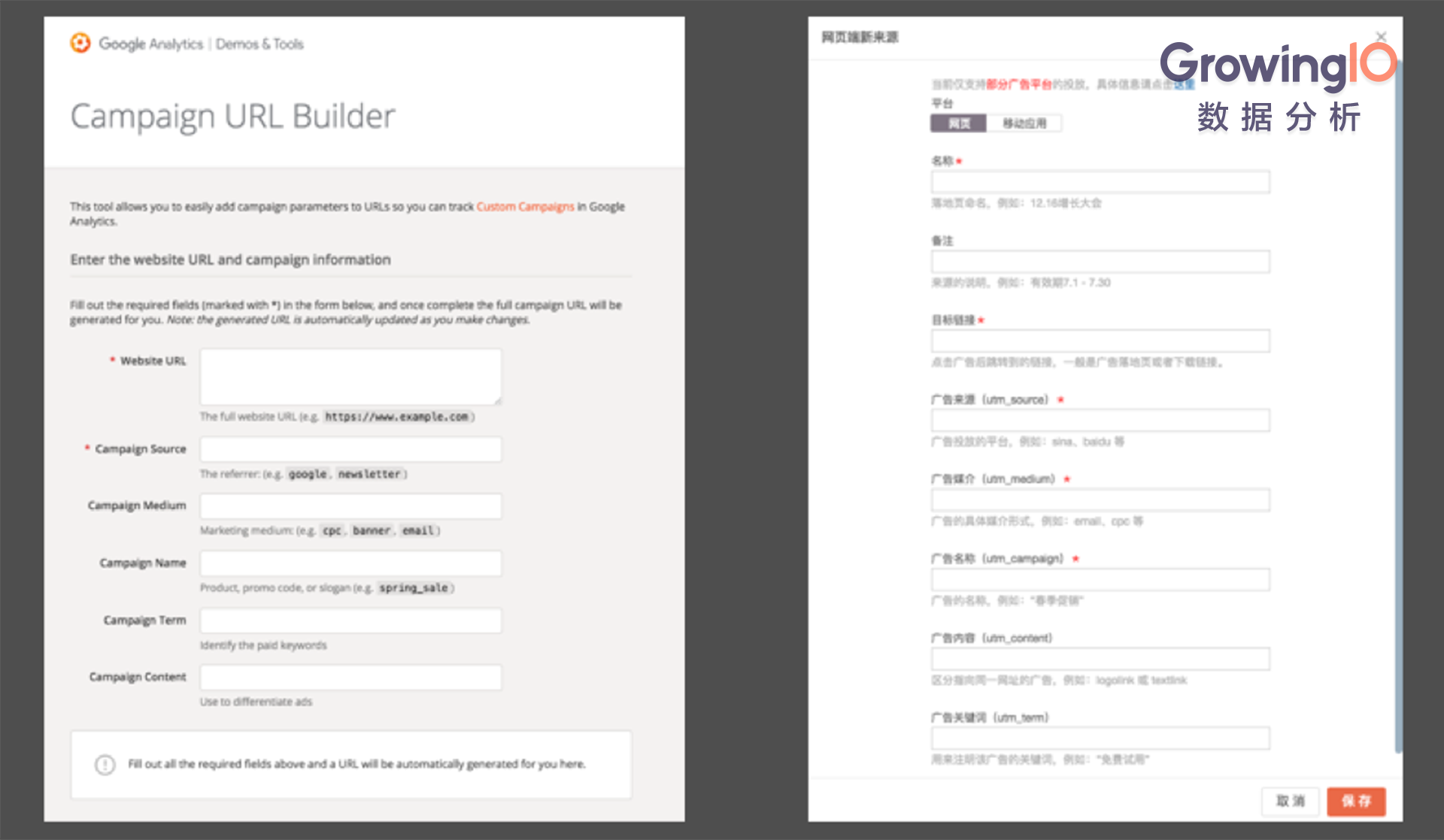Open the 这里 link in platform notice
1444x840 pixels.
(1185, 84)
